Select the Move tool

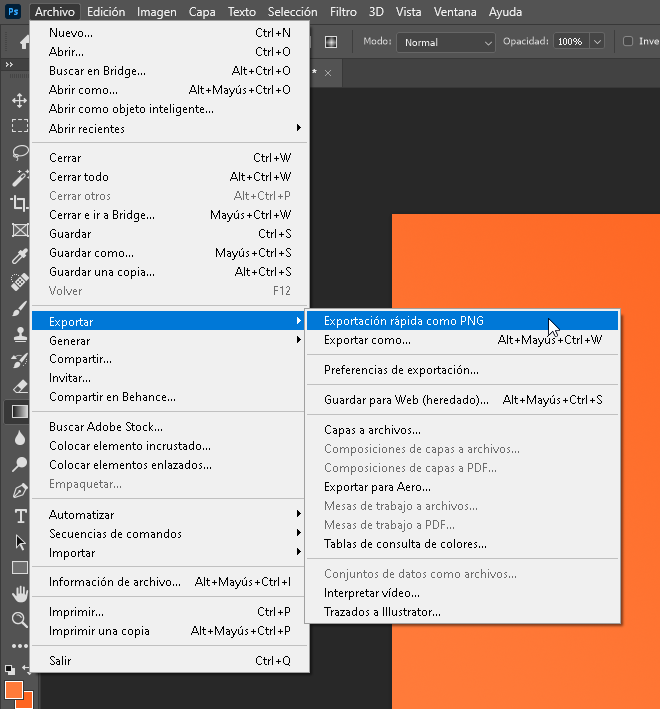[x=19, y=100]
